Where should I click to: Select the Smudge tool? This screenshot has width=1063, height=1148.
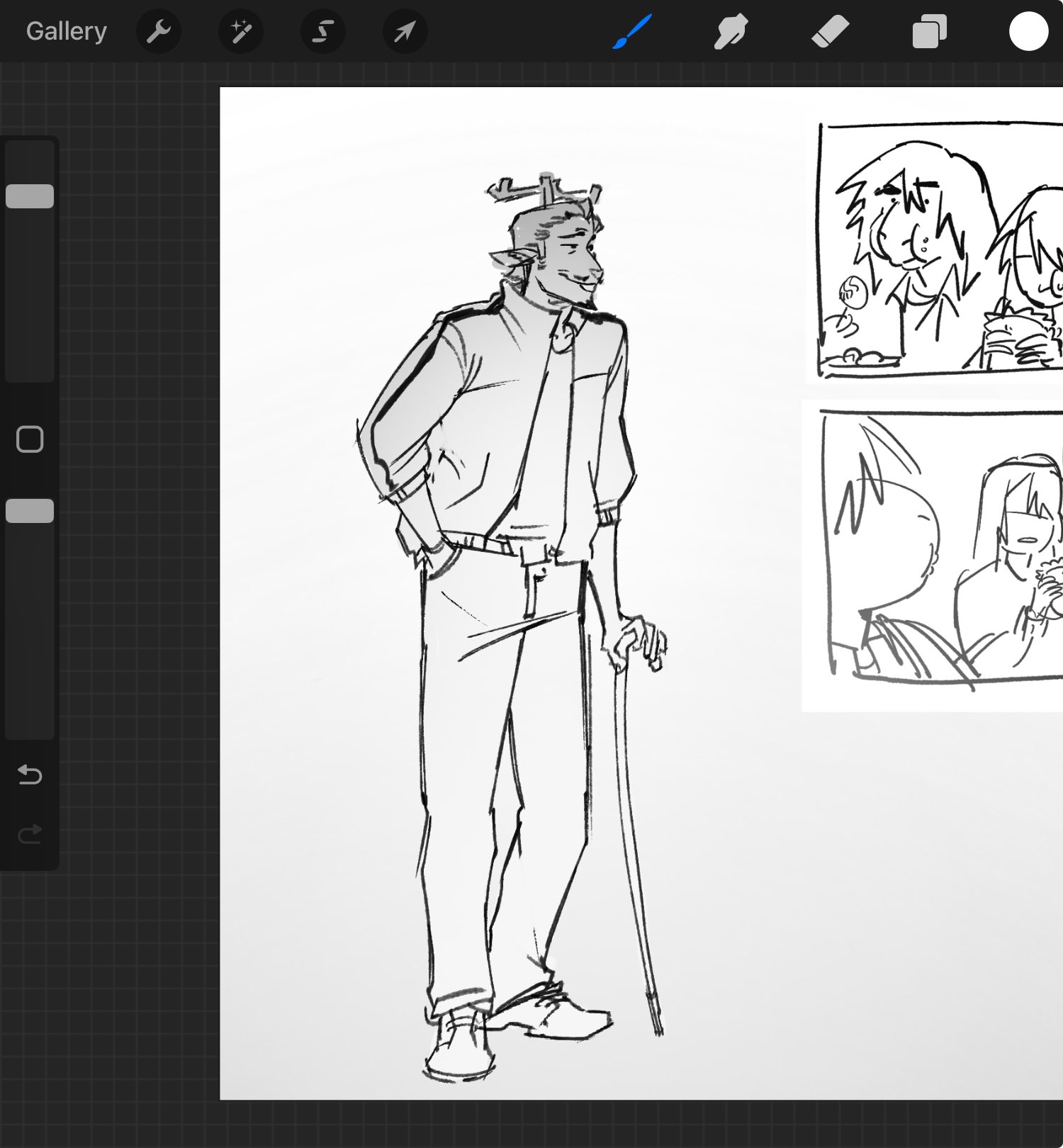pos(731,32)
